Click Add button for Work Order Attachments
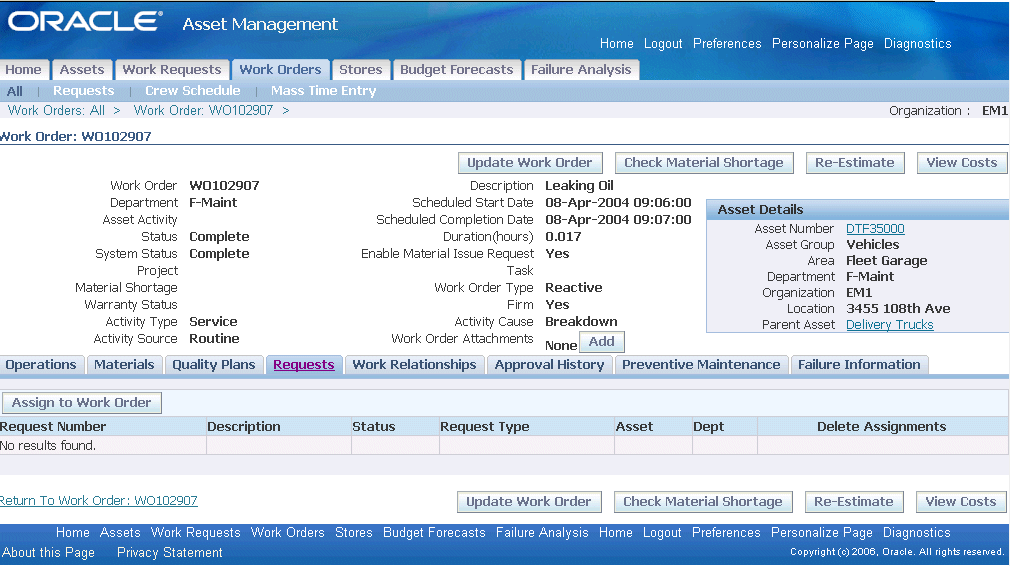 pyautogui.click(x=602, y=342)
